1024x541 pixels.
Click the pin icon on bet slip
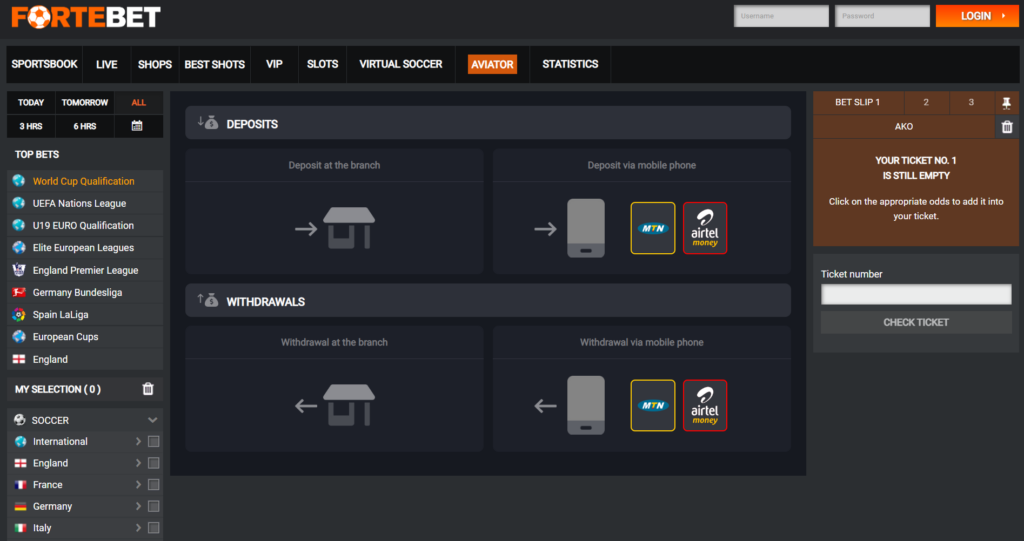[x=1006, y=103]
